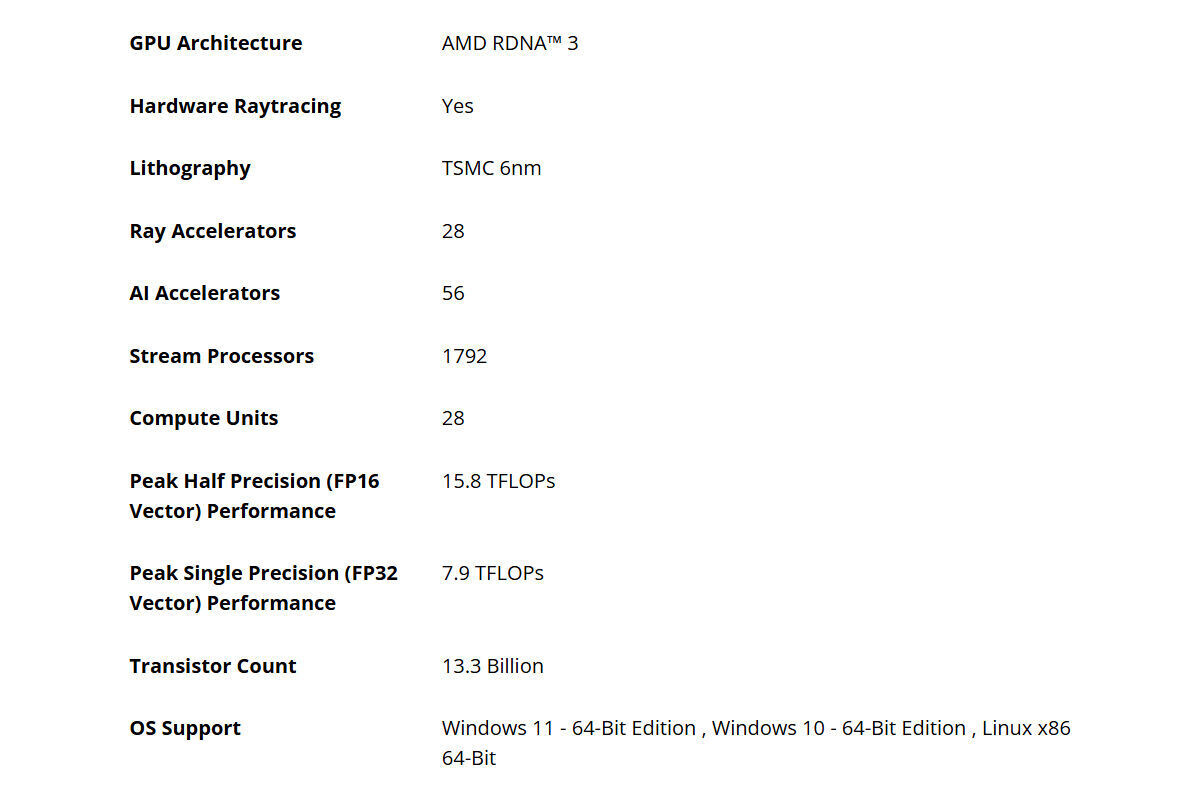Select the AMD RDNA 3 value
The height and width of the screenshot is (800, 1200).
[510, 43]
